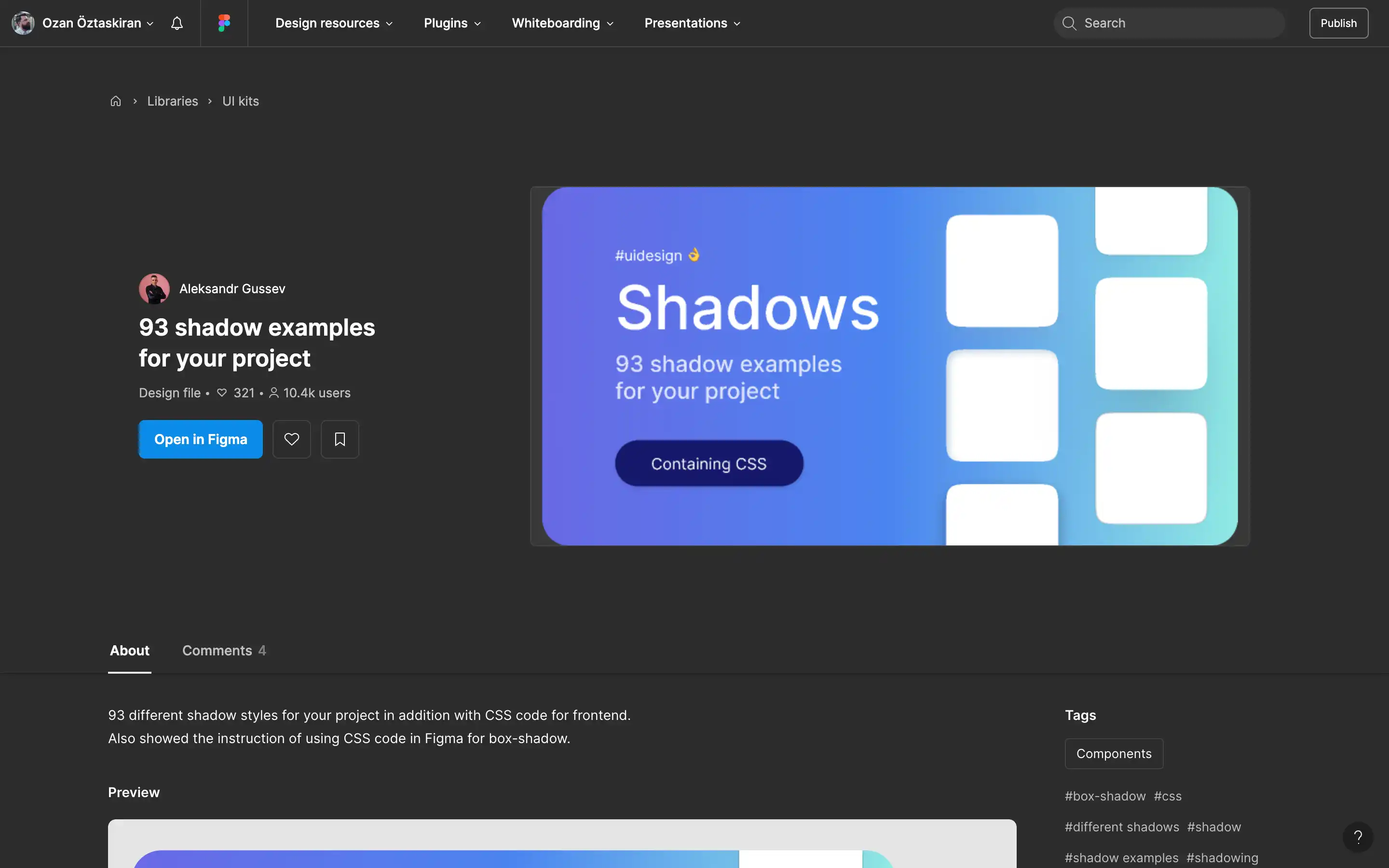Screen dimensions: 1389x868
Task: Go to Libraries breadcrumb
Action: click(x=173, y=101)
